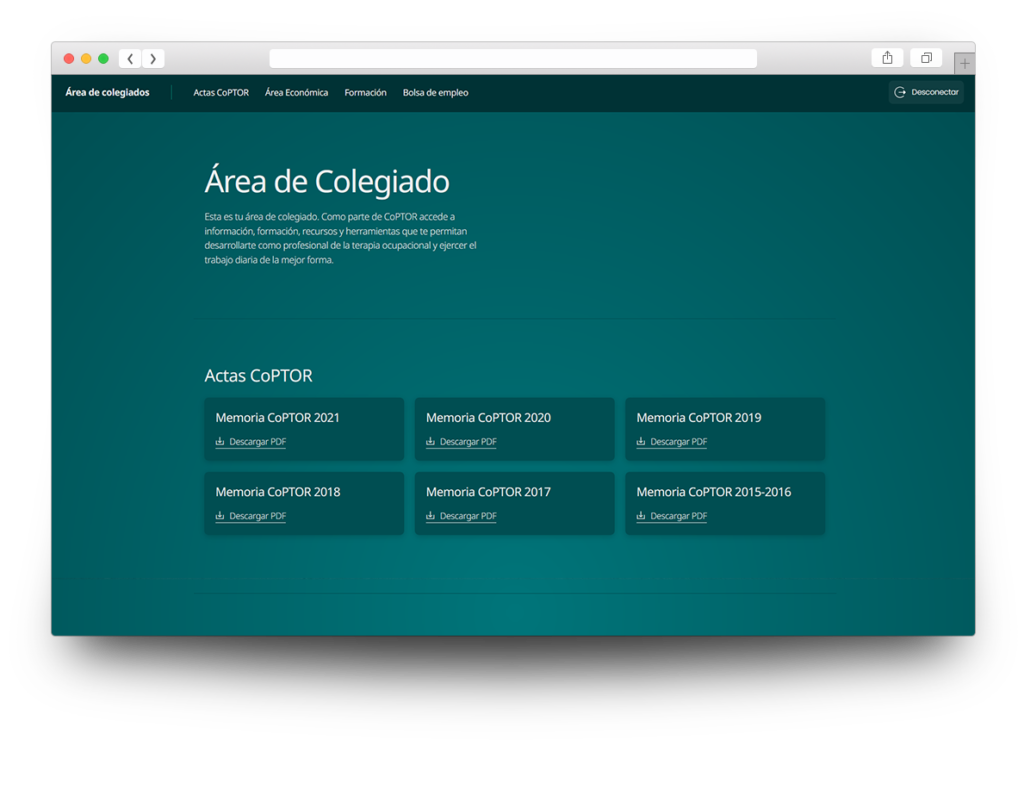Open the browser share icon
This screenshot has height=807, width=1024.
(887, 58)
